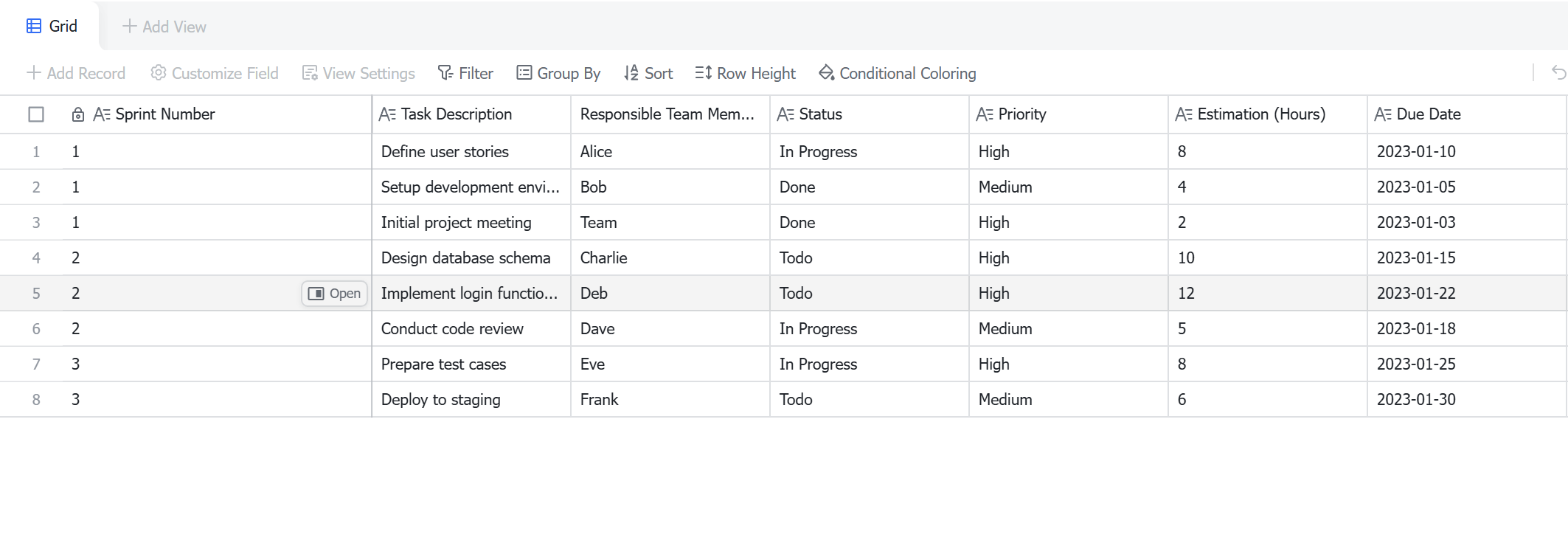
Task: Click the Add View tab
Action: [164, 27]
